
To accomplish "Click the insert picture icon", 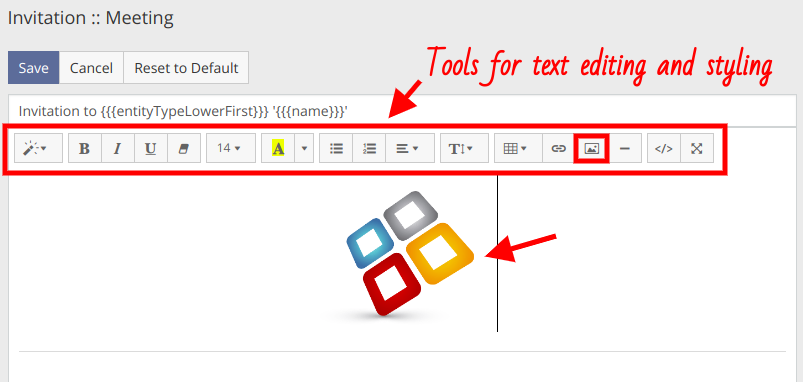I will tap(591, 148).
